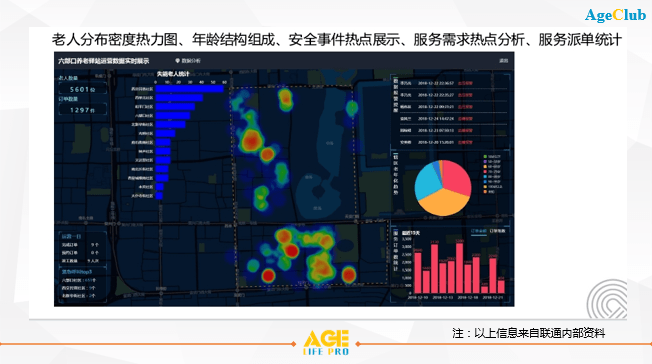Click the longest blue bar in chart
This screenshot has height=364, width=652.
(190, 89)
